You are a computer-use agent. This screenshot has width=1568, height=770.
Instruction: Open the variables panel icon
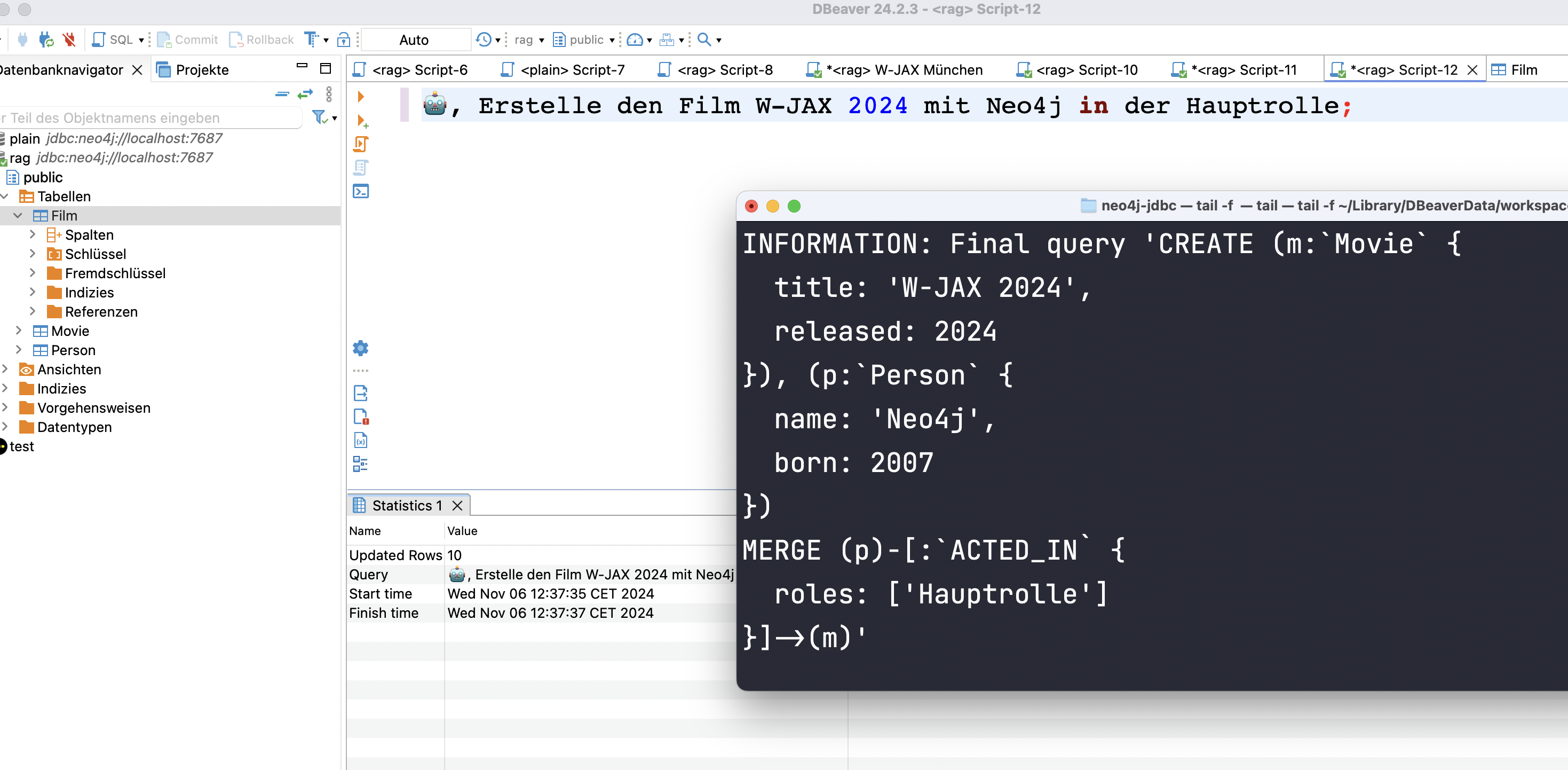pyautogui.click(x=361, y=441)
